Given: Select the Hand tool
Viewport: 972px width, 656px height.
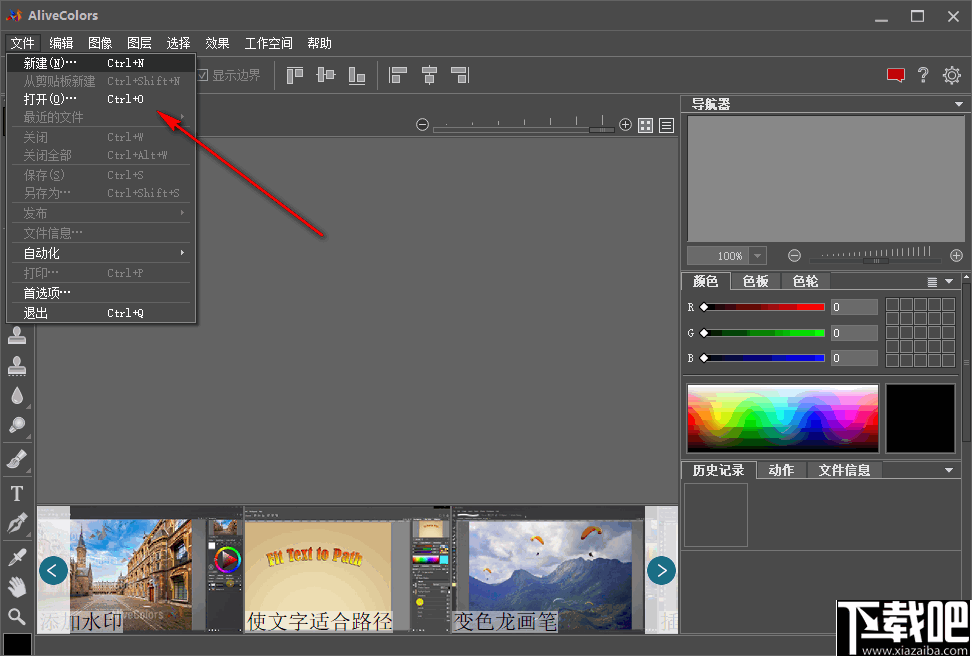Looking at the screenshot, I should tap(17, 587).
